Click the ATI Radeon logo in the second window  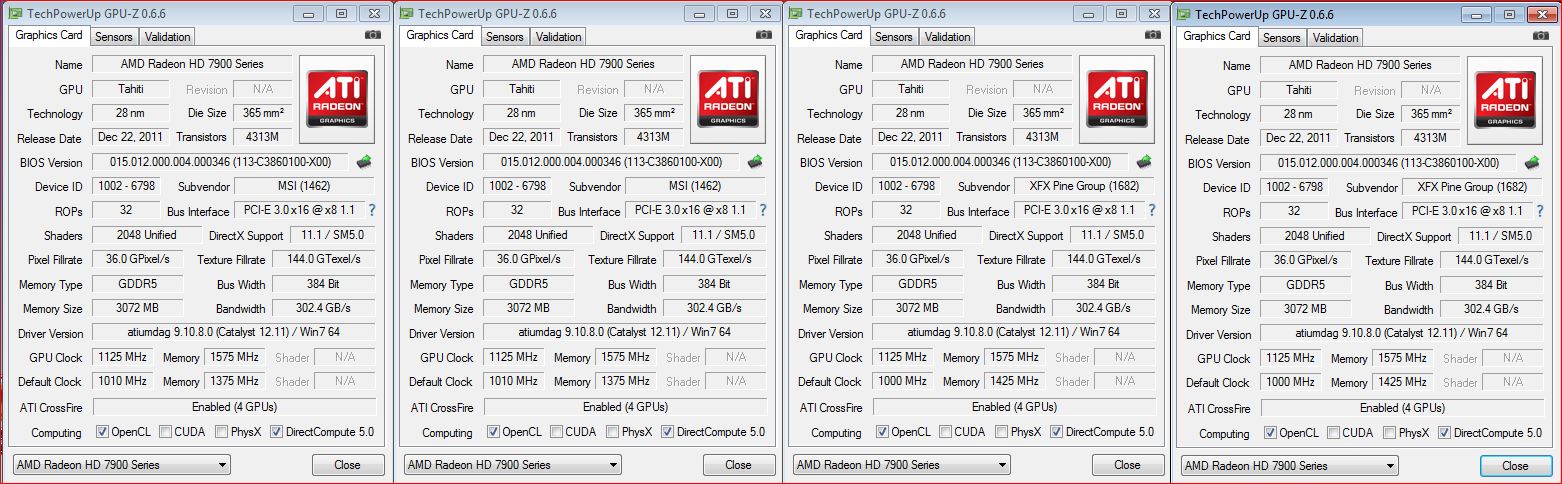point(728,98)
